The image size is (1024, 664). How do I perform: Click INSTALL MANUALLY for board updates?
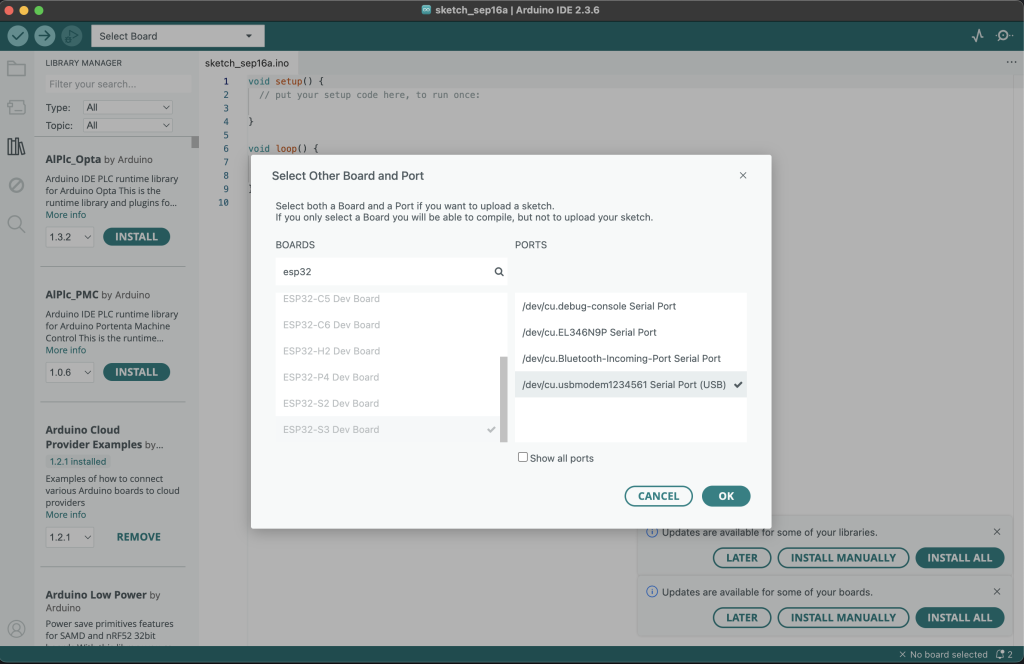843,617
